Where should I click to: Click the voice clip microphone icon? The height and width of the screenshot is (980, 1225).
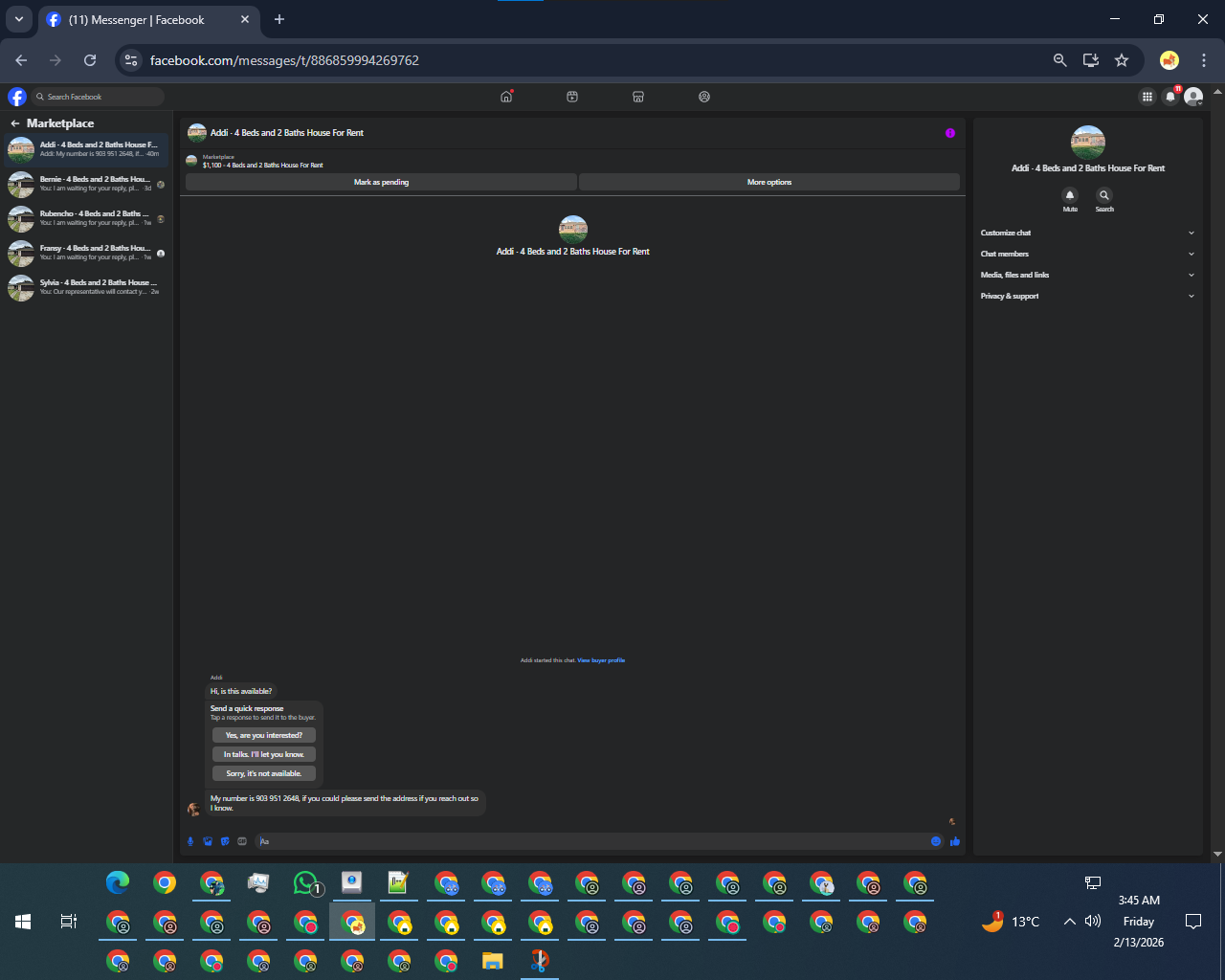pyautogui.click(x=190, y=841)
